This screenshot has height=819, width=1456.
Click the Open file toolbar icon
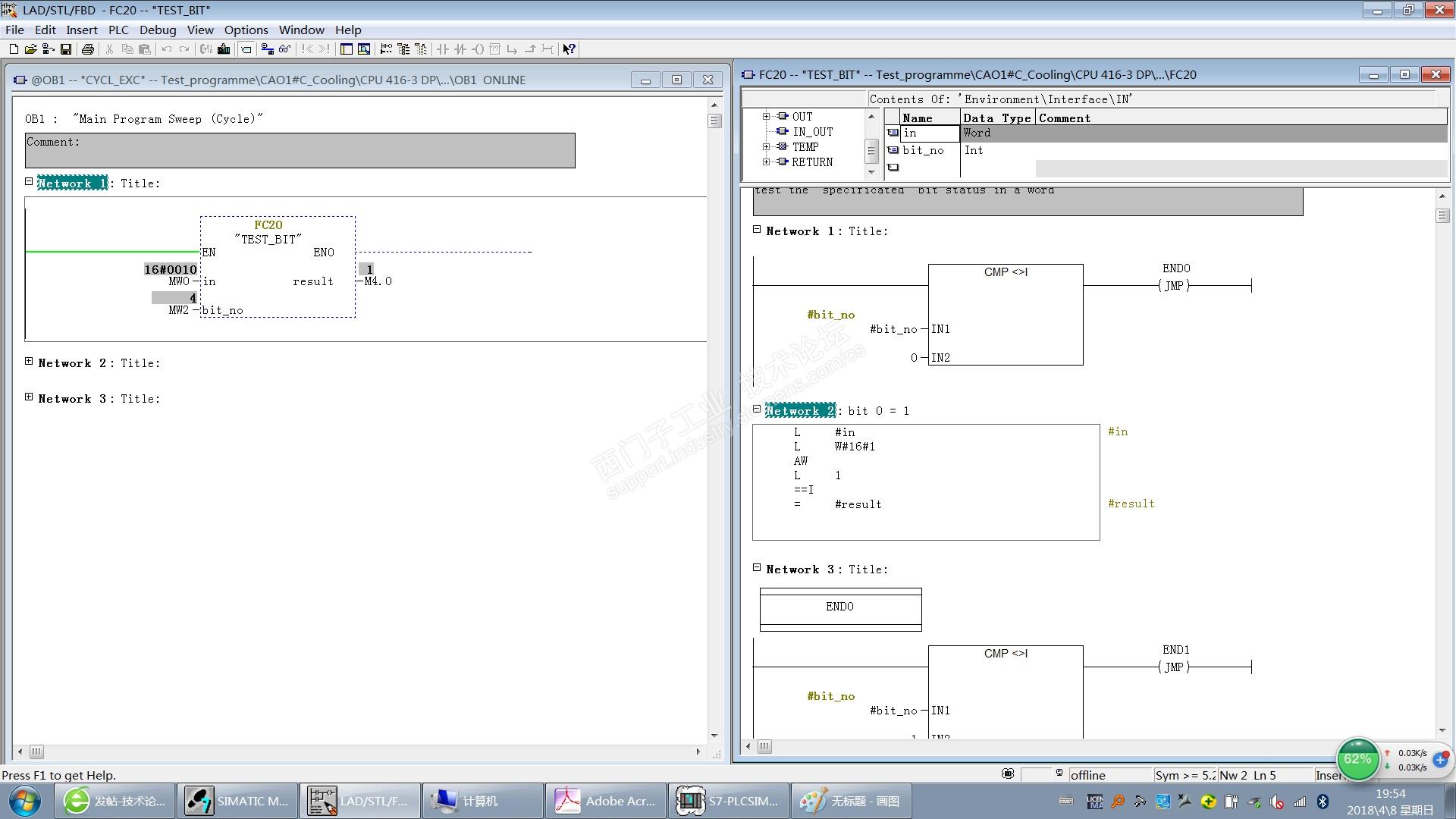click(x=30, y=49)
